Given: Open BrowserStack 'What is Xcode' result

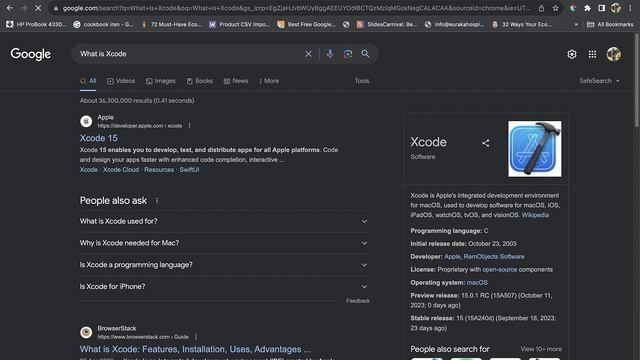Looking at the screenshot, I should click(195, 349).
